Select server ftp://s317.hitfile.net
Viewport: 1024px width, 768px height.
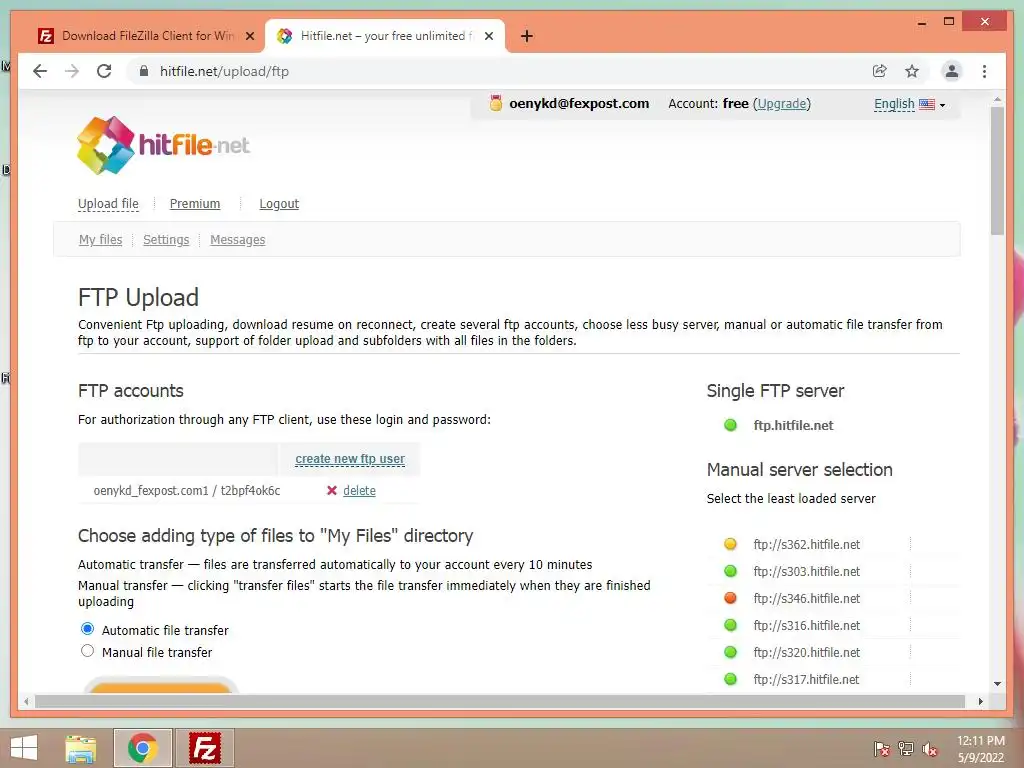click(x=807, y=679)
